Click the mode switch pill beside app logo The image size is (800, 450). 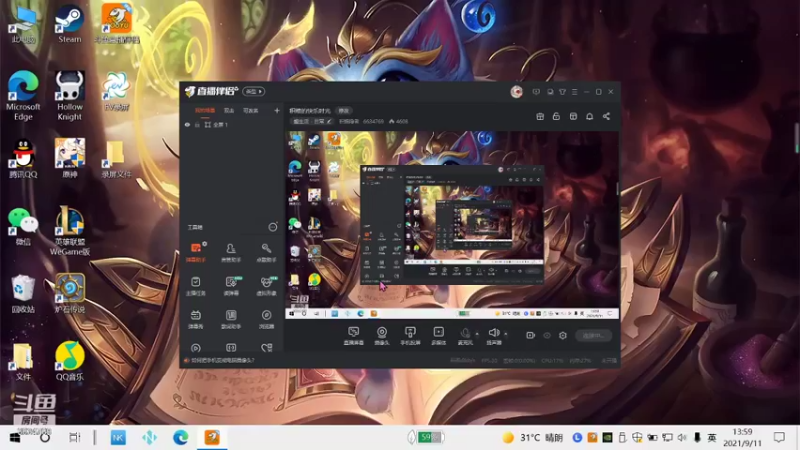[x=254, y=91]
